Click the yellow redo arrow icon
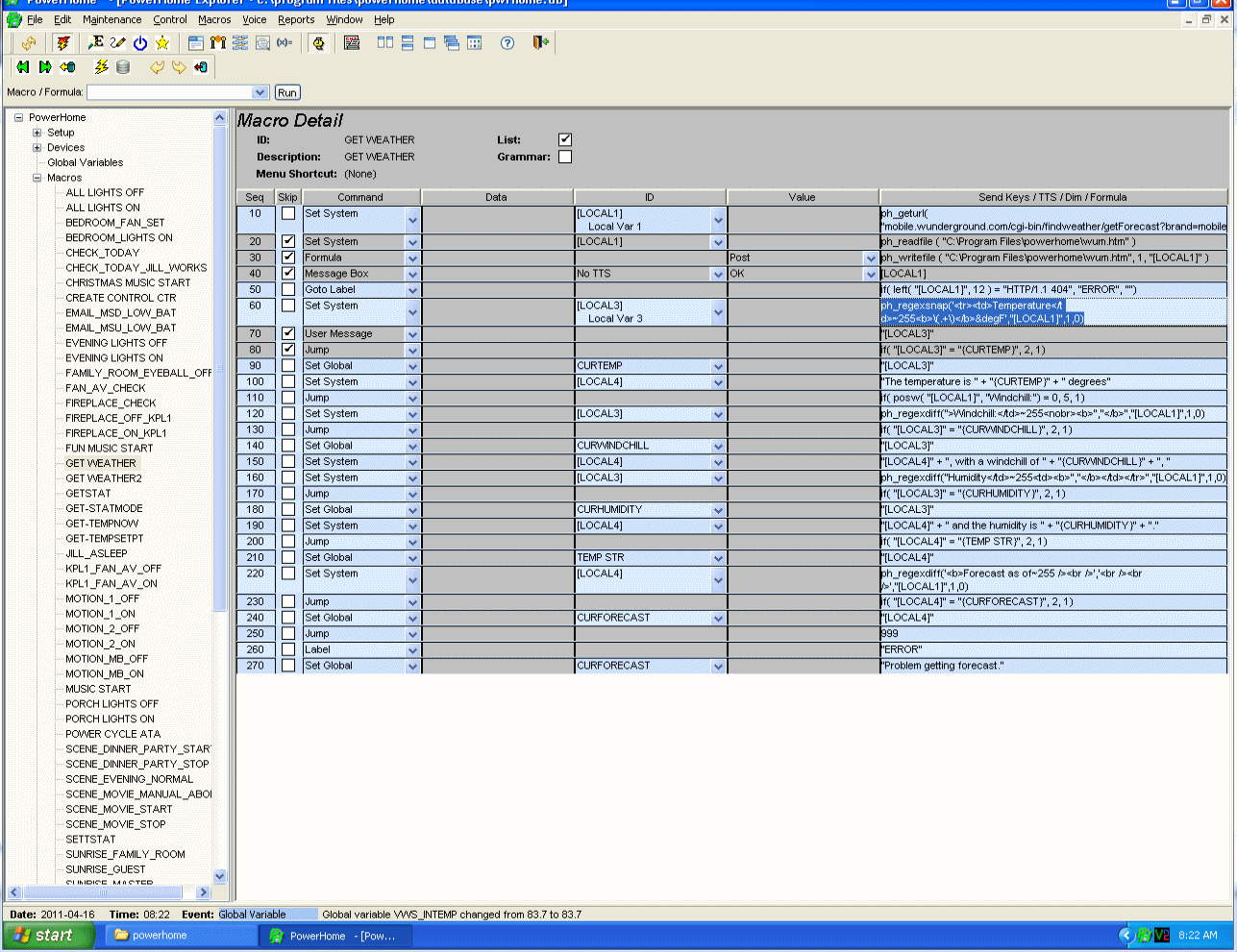The width and height of the screenshot is (1237, 952). 179,67
